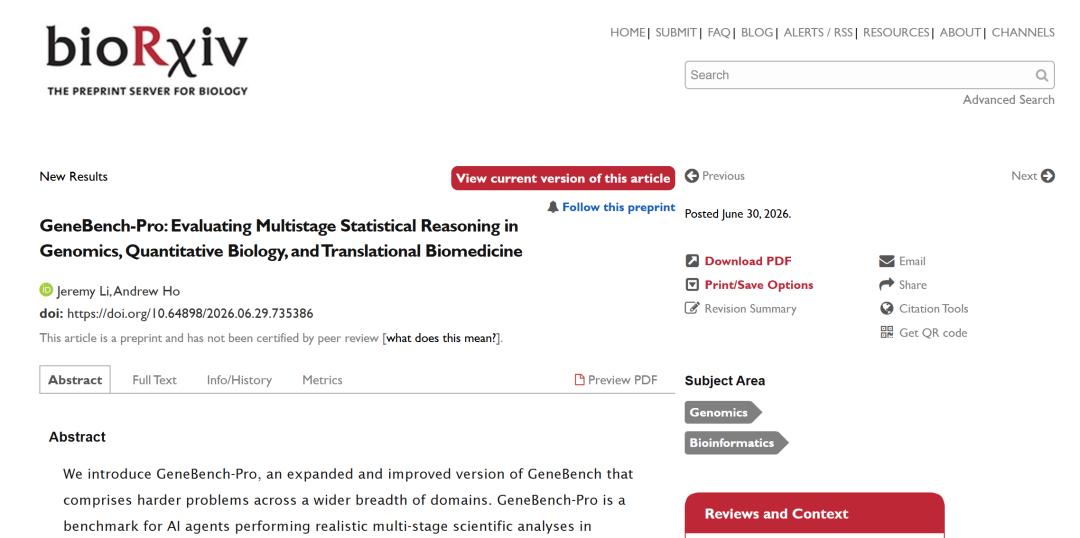Open the Advanced Search link
Viewport: 1080px width, 538px height.
[1008, 100]
